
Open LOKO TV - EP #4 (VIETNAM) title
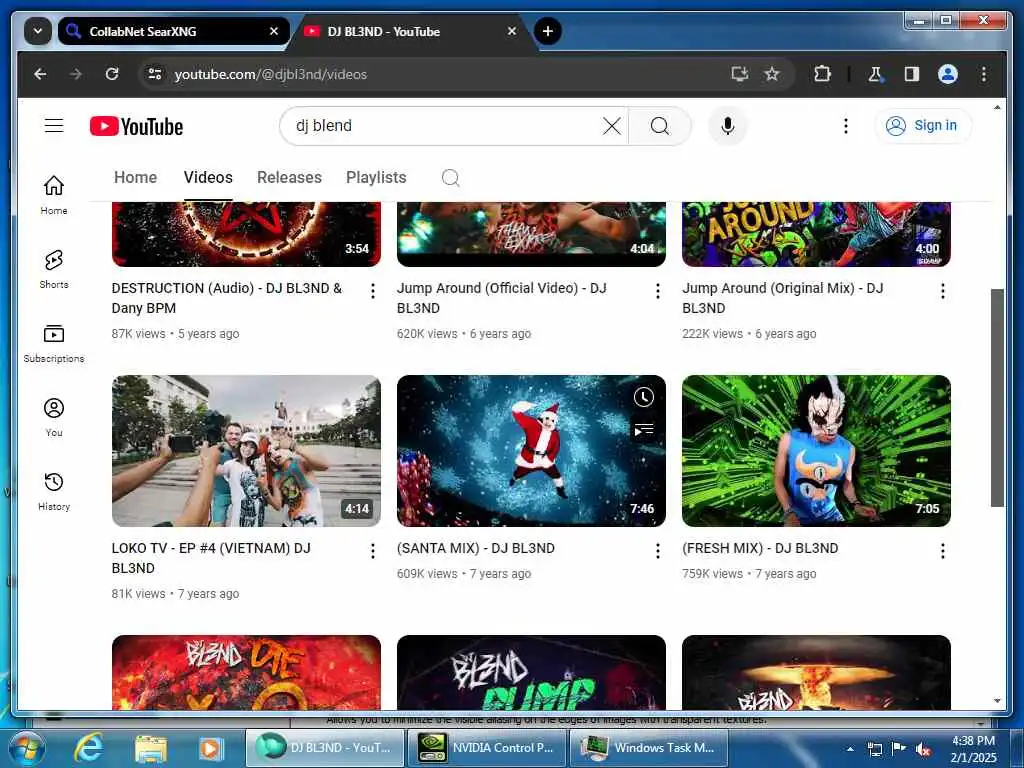coord(211,558)
